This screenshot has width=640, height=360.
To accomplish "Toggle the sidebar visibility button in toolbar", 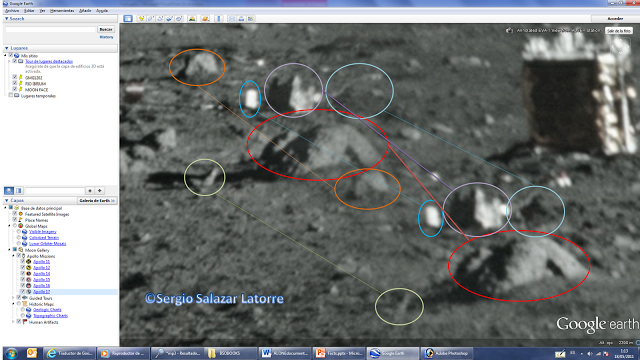I will (x=128, y=18).
